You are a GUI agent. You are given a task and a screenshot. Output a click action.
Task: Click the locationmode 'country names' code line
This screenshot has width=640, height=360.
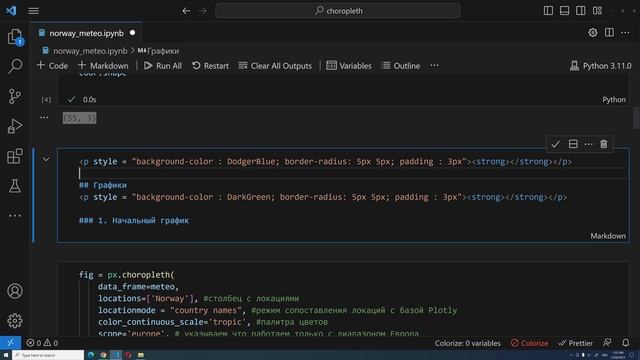pyautogui.click(x=278, y=311)
